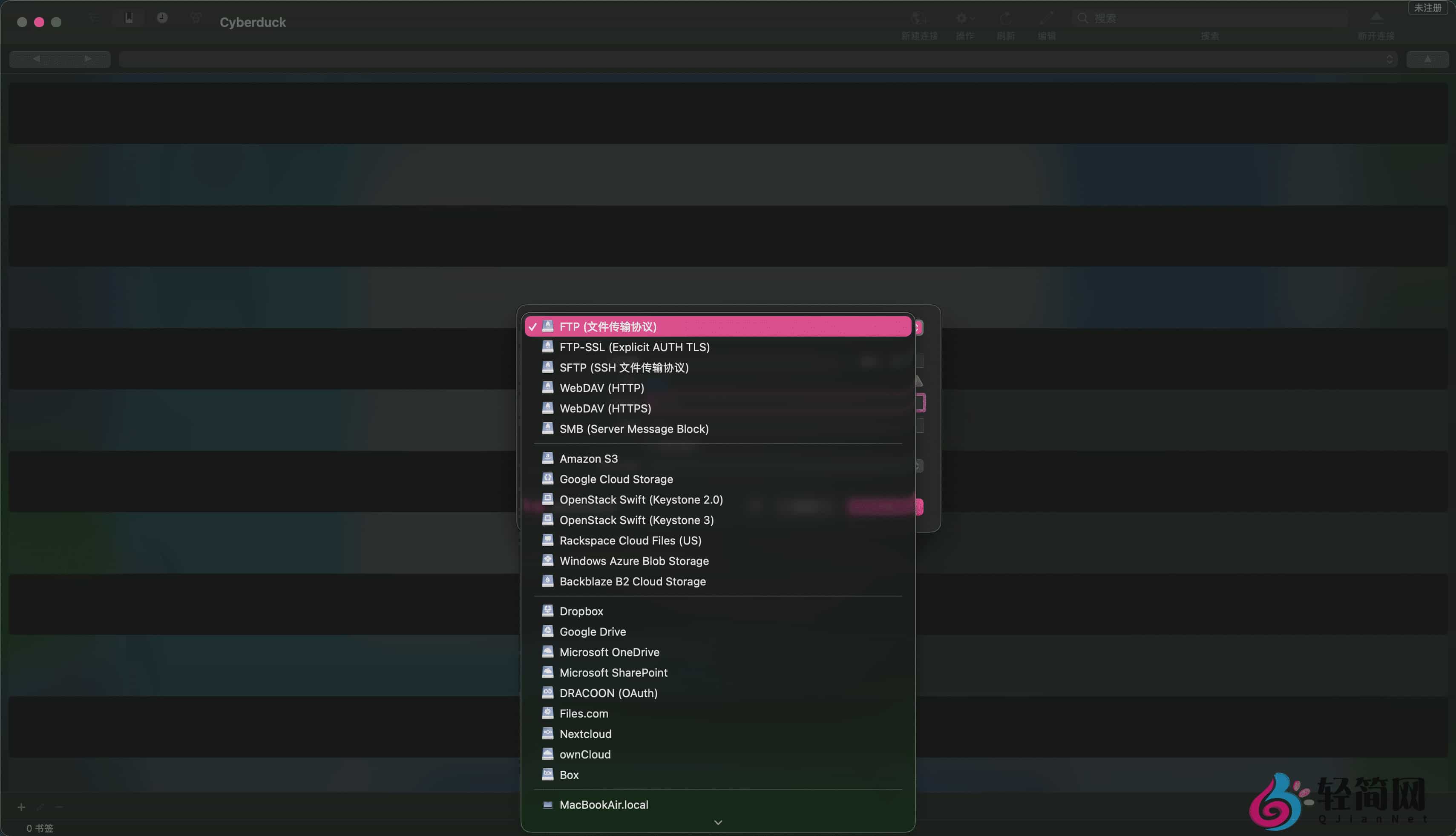Click the down chevron to scroll protocol list

(717, 822)
